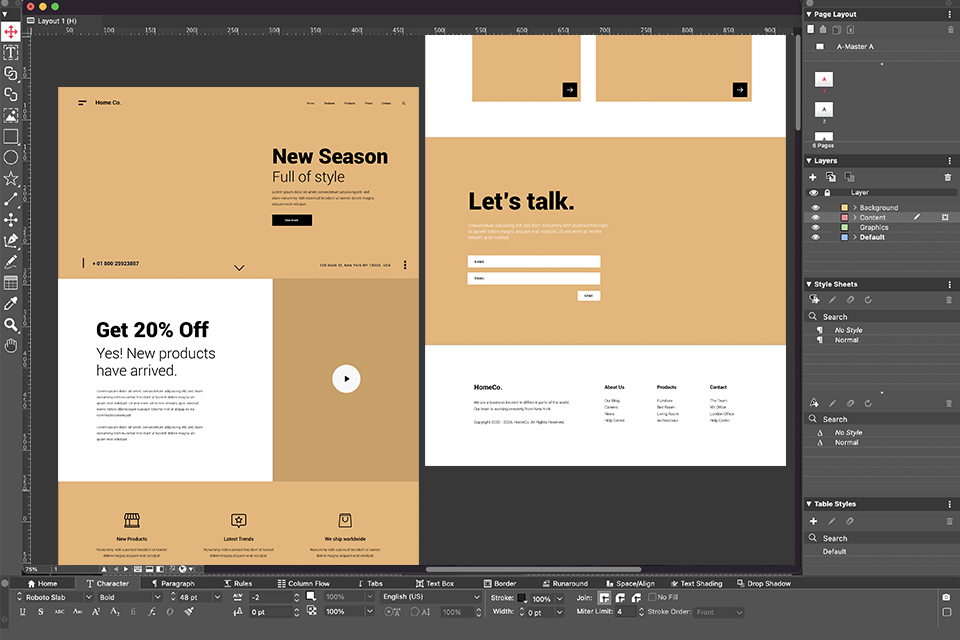This screenshot has height=640, width=960.
Task: Select the A-Master A master page
Action: click(x=855, y=47)
